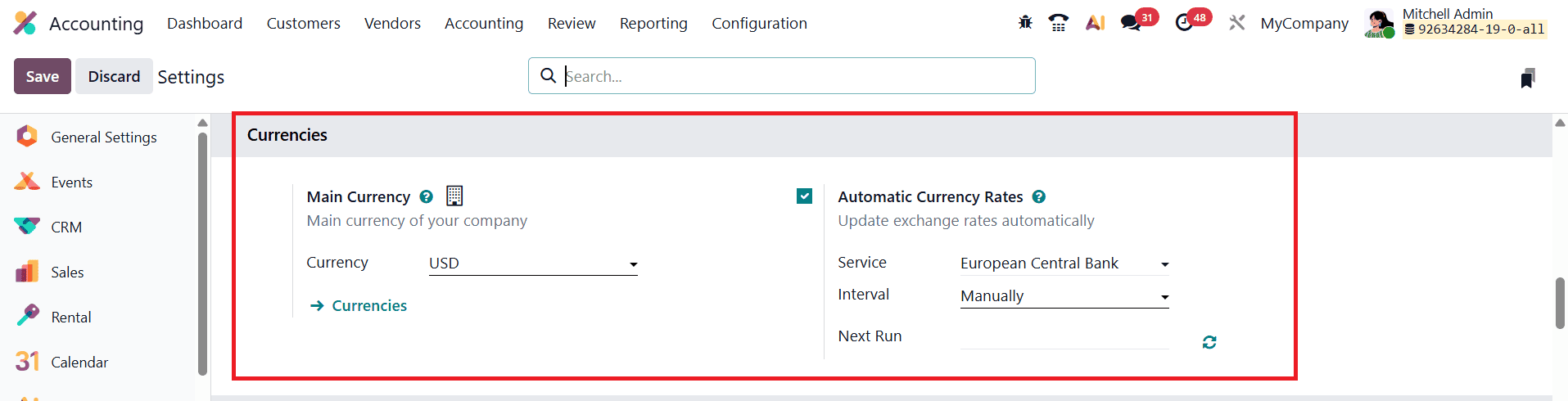
Task: Open the Accounting menu item
Action: tap(484, 23)
